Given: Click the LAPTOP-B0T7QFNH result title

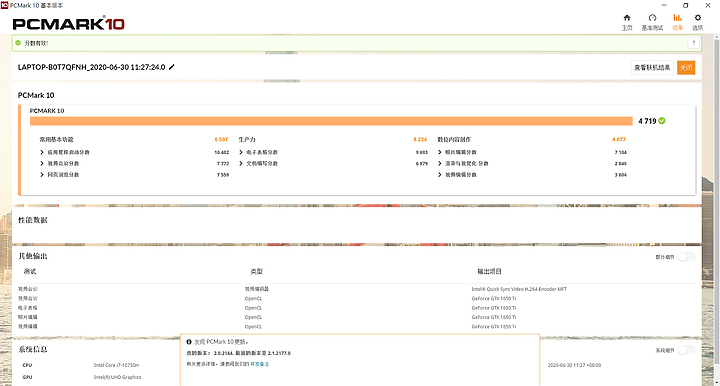Looking at the screenshot, I should coord(91,67).
